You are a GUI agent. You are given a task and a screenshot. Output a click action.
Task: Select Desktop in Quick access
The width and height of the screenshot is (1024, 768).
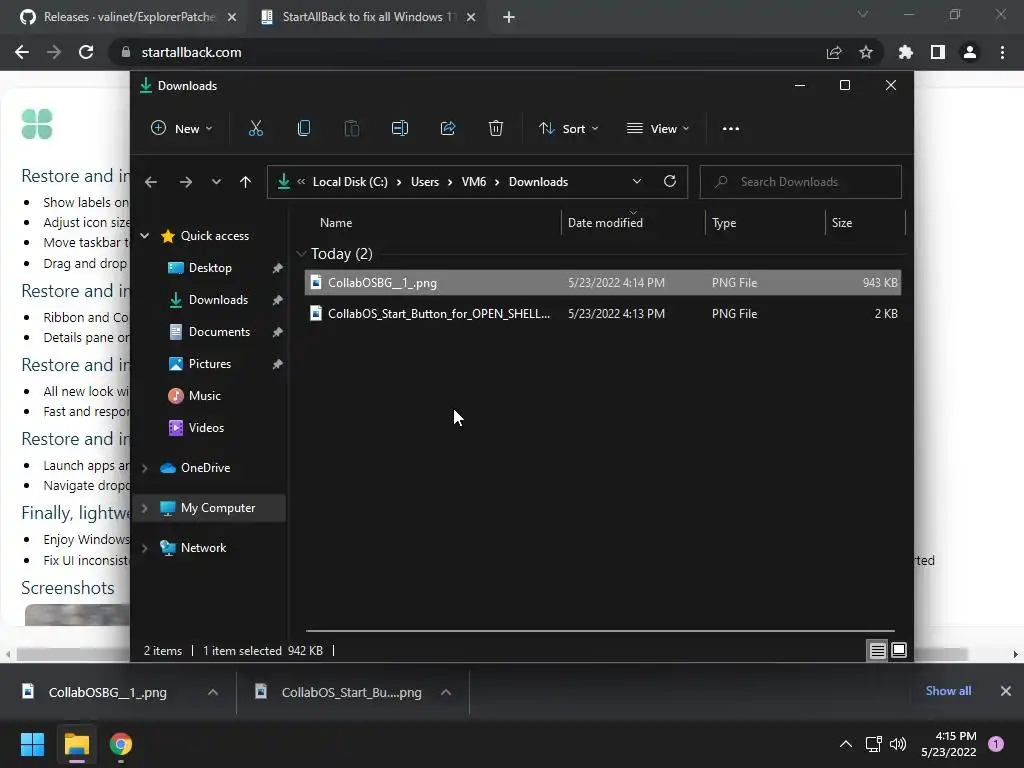point(210,268)
